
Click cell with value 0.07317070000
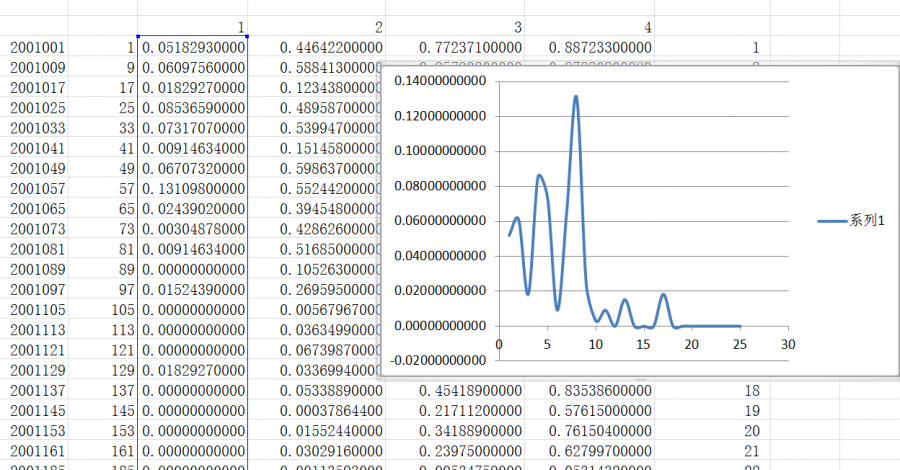(193, 128)
